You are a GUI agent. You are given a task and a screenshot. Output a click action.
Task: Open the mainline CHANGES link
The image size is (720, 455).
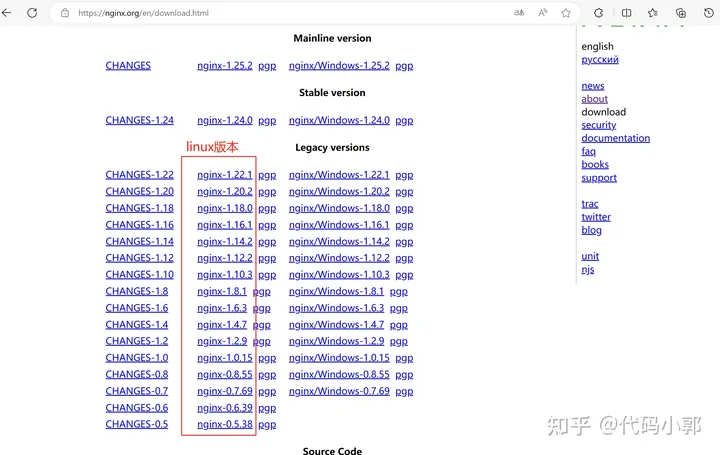(128, 66)
